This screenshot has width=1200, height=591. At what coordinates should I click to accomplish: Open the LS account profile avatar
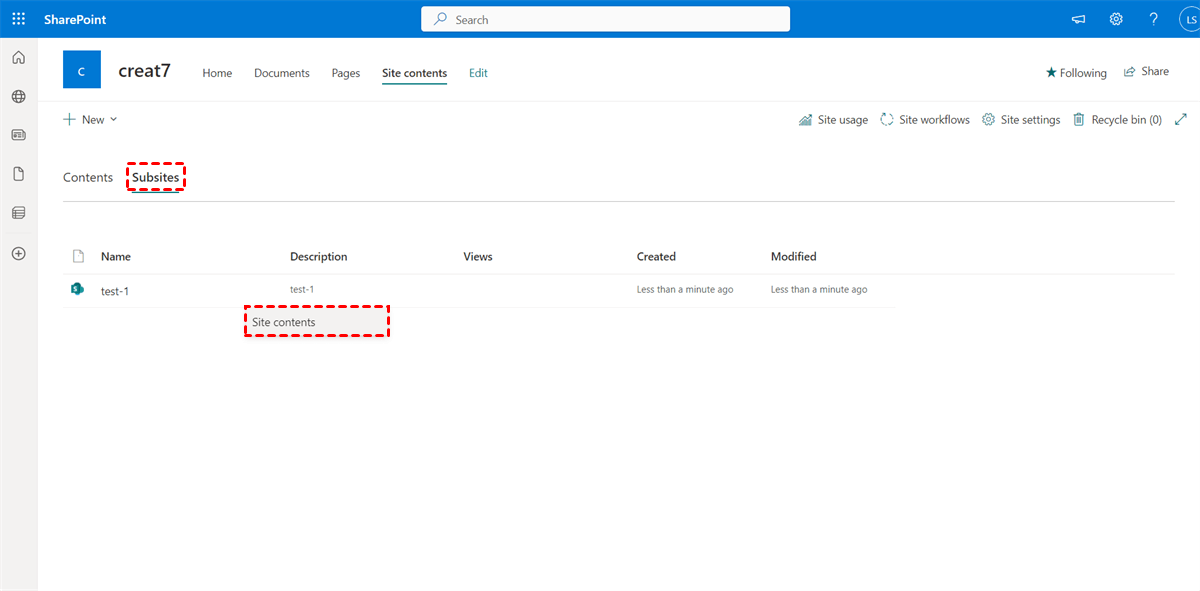[1187, 20]
